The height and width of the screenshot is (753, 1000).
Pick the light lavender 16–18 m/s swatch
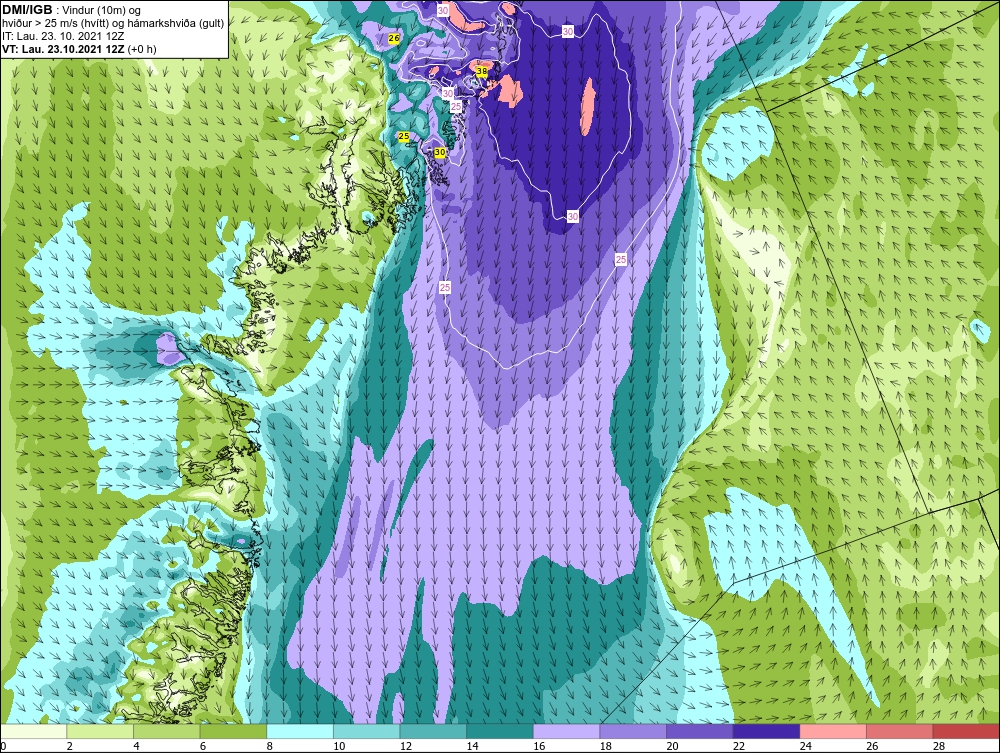566,731
